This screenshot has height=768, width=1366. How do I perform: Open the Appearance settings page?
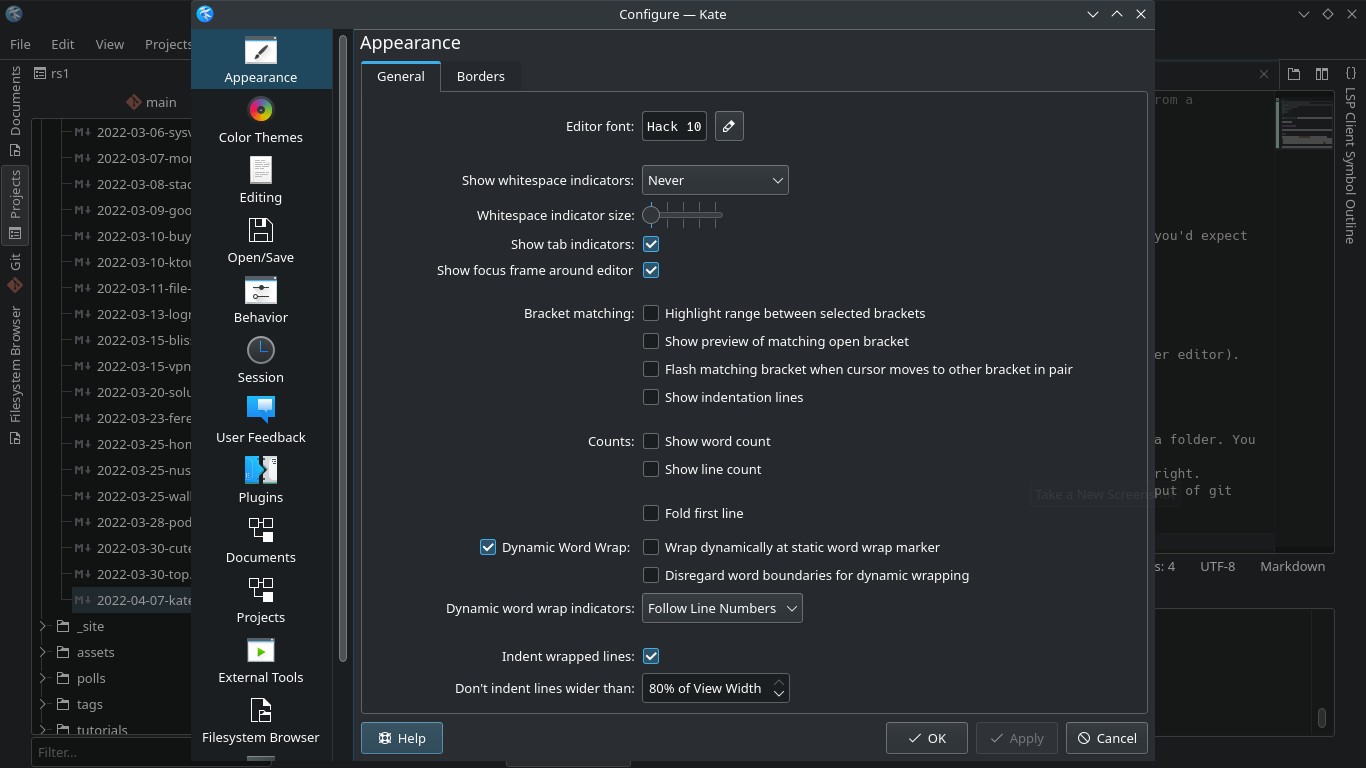261,60
